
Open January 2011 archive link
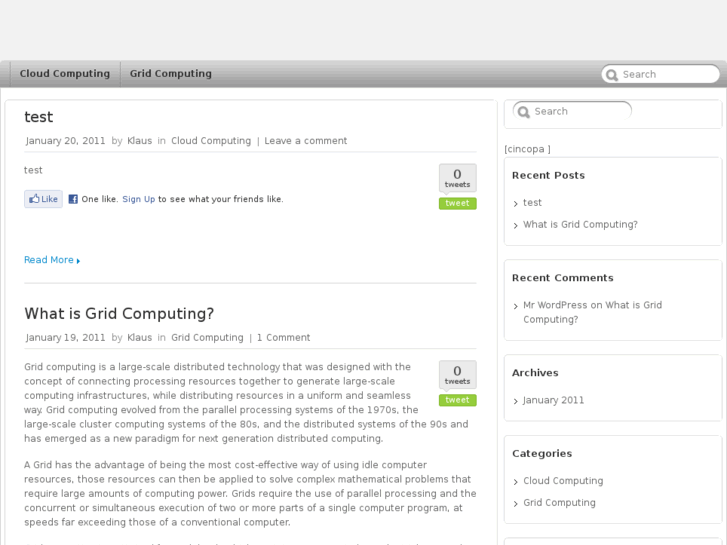tap(553, 400)
